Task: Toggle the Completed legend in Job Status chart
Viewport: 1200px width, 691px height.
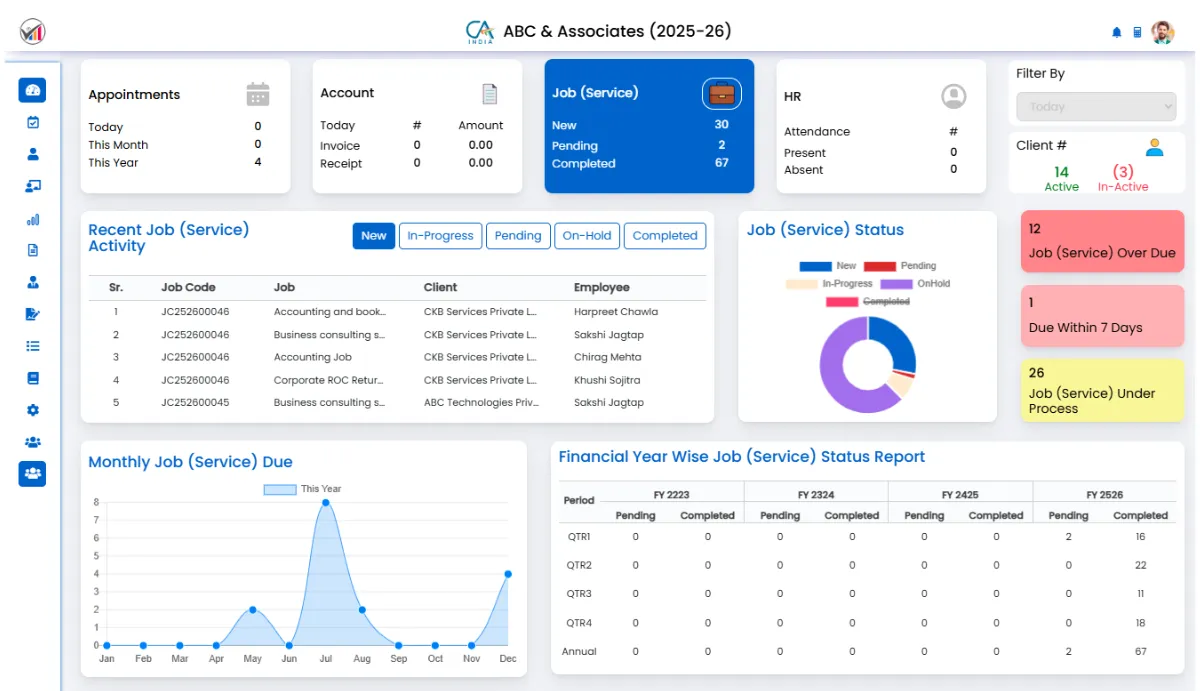Action: click(x=888, y=301)
